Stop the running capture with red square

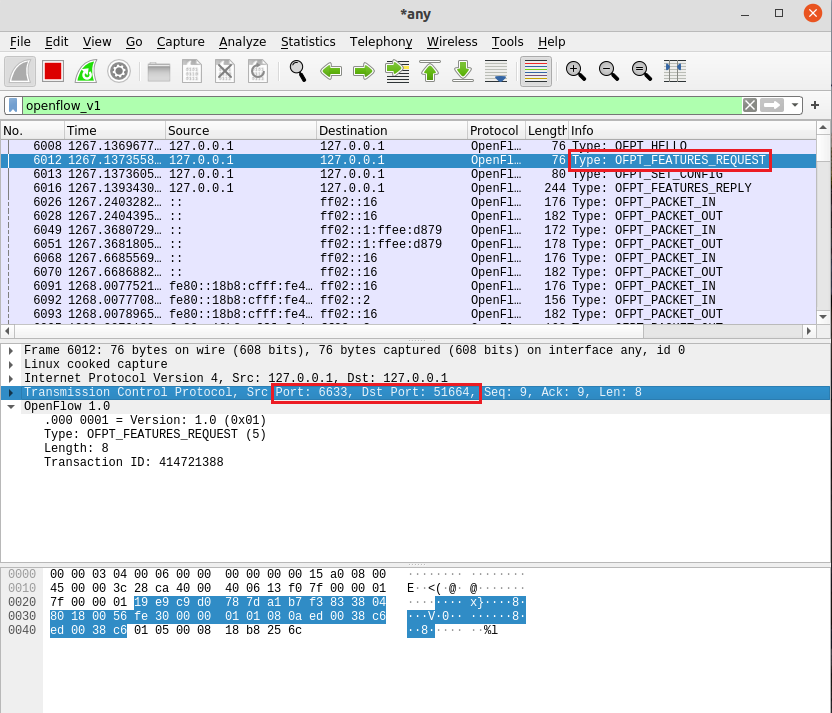(53, 71)
